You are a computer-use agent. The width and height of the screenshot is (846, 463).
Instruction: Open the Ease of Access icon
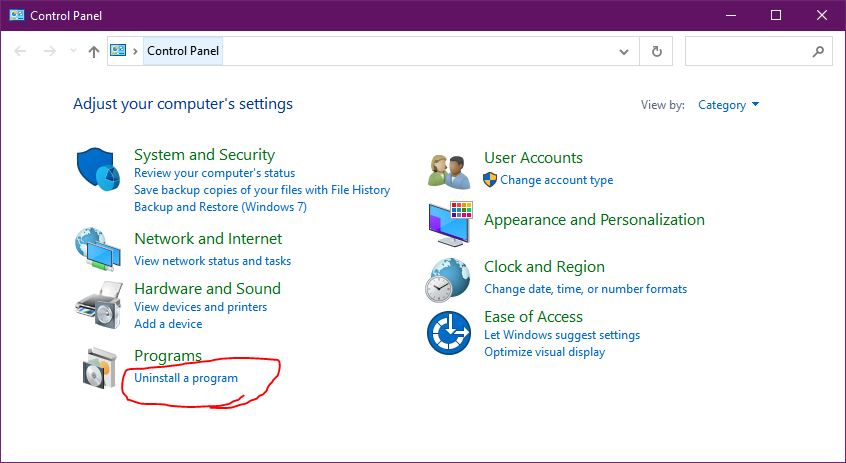[449, 333]
